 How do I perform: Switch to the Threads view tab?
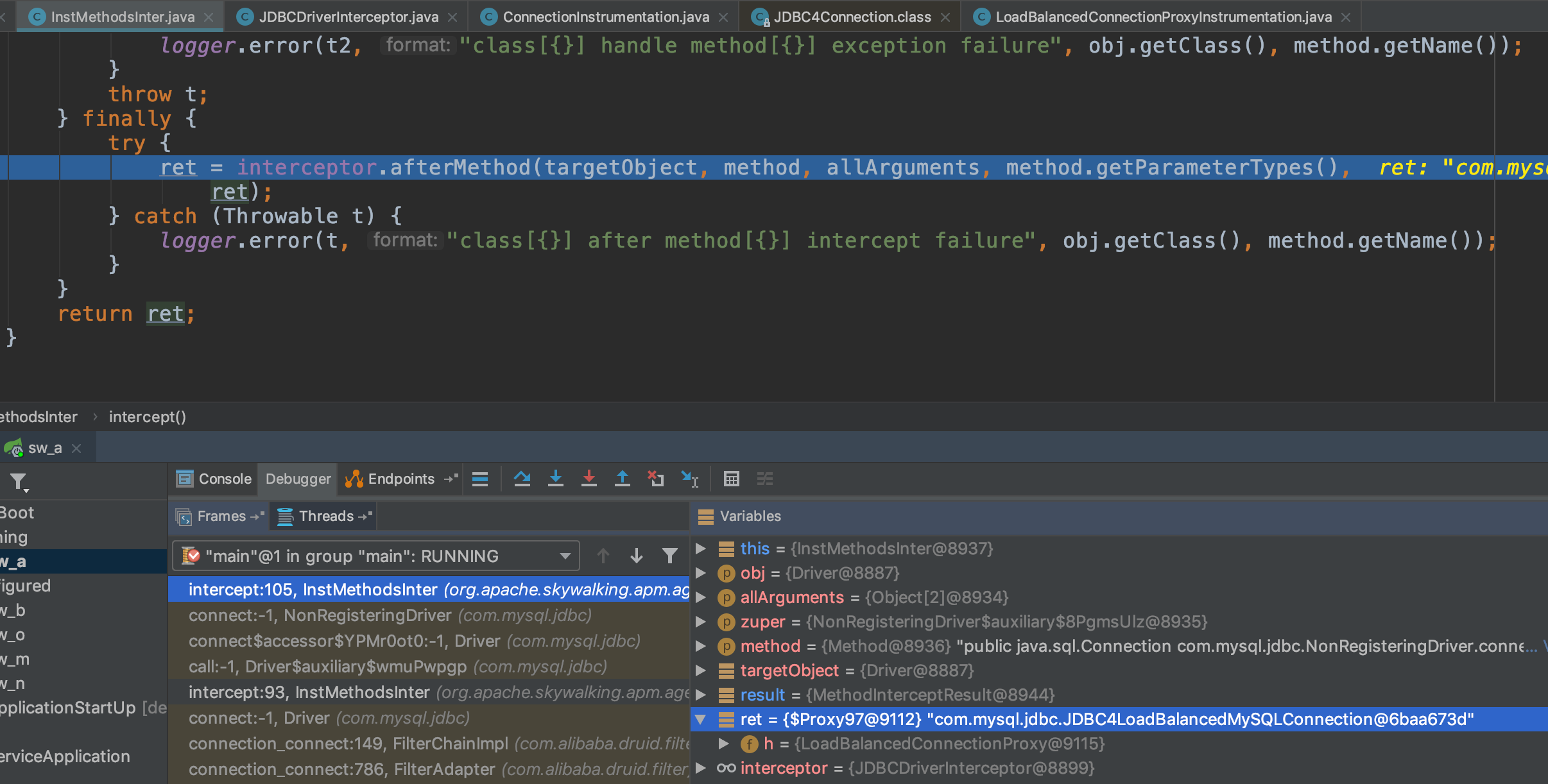[x=325, y=516]
